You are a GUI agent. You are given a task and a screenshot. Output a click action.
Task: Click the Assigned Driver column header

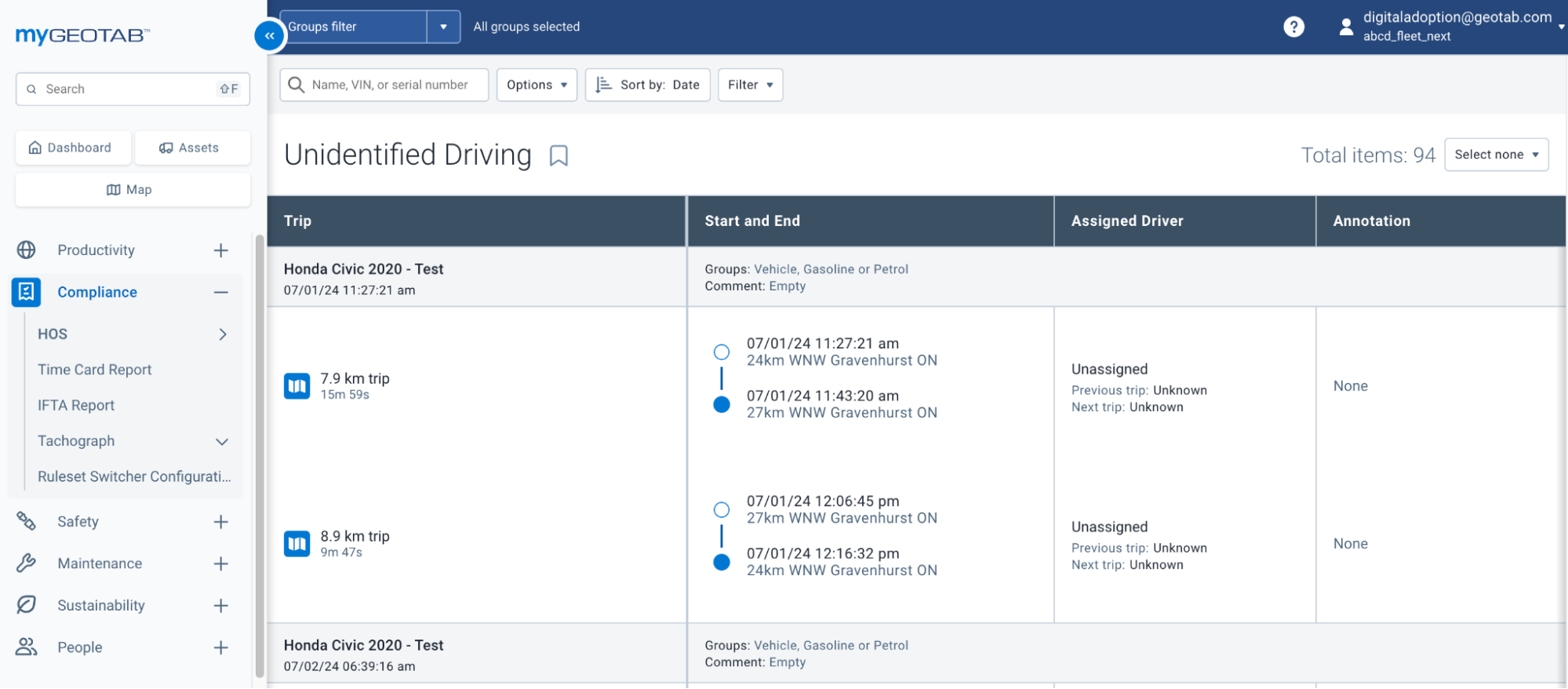point(1184,221)
